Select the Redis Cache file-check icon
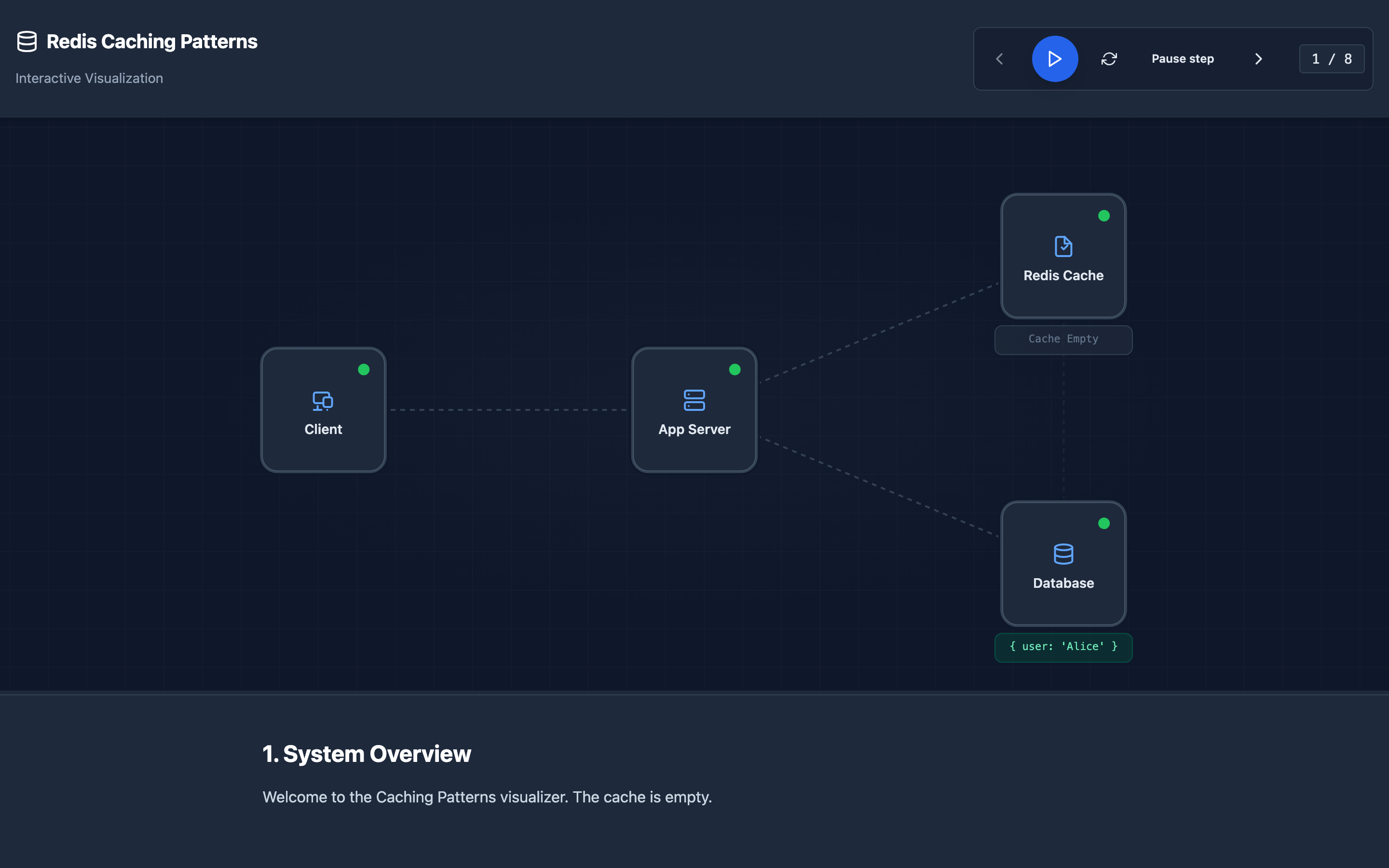The width and height of the screenshot is (1389, 868). 1063,246
